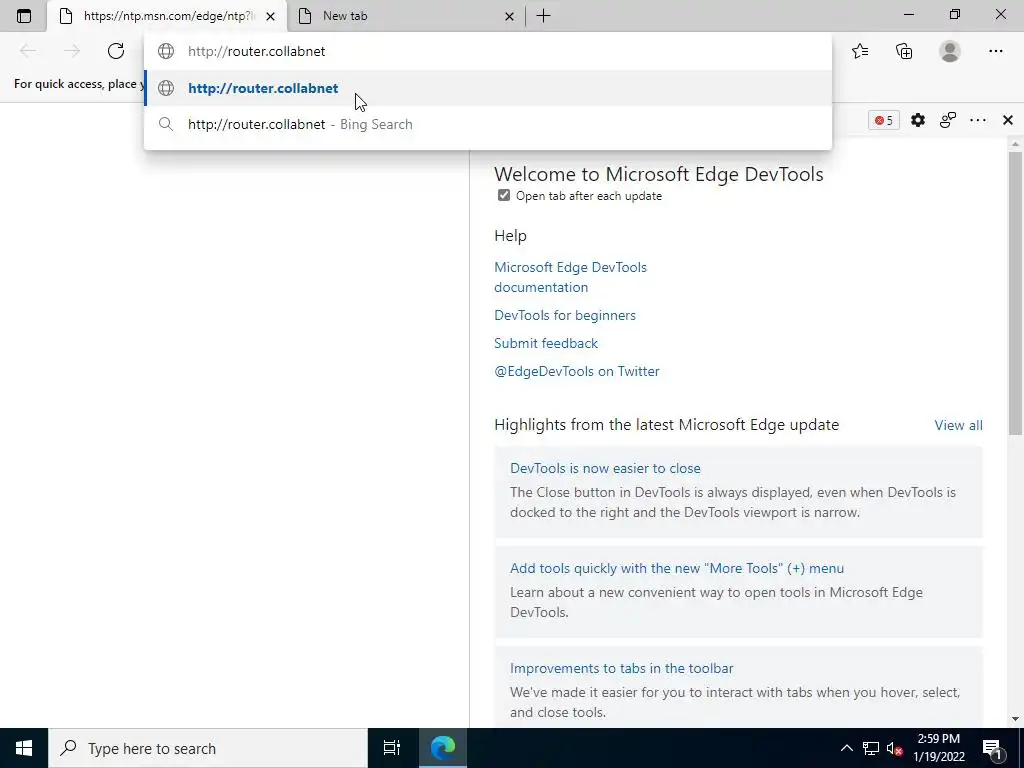This screenshot has height=768, width=1024.
Task: Click the network icon in system tray
Action: 871,748
